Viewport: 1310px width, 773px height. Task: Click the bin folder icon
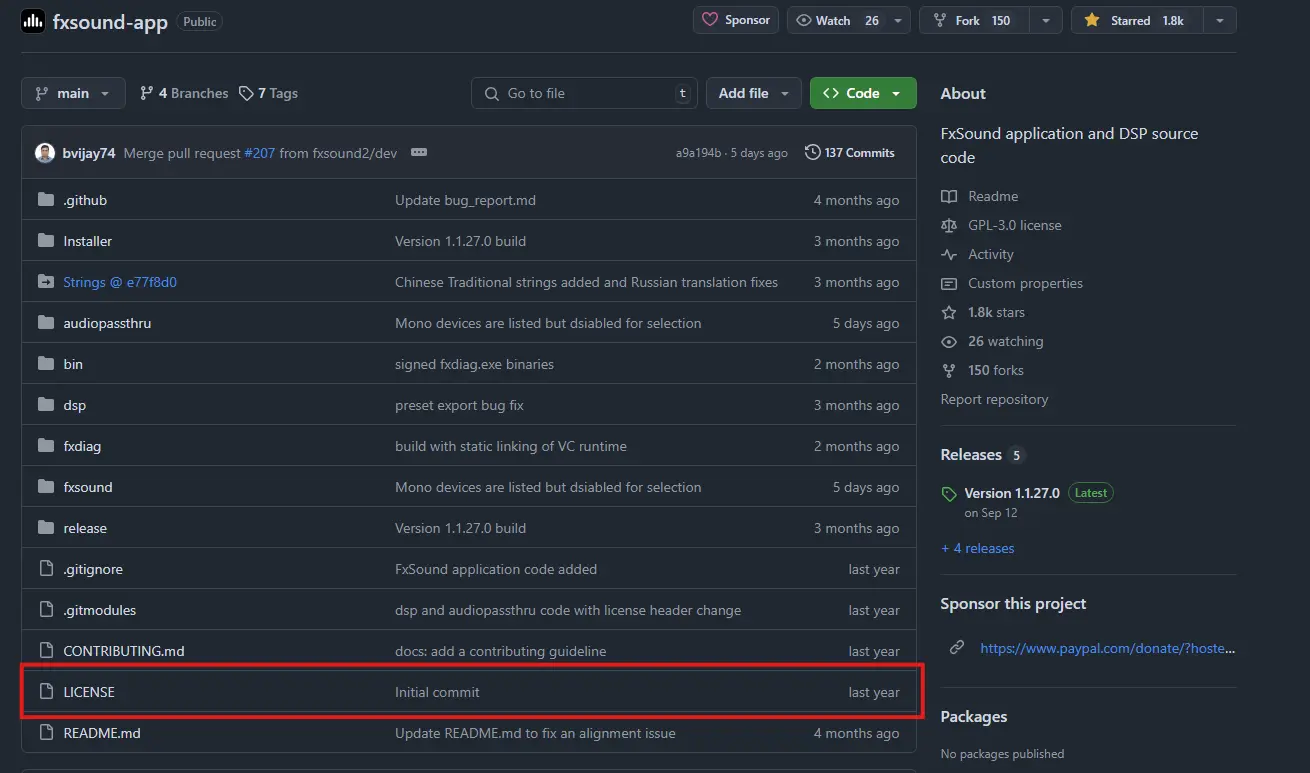tap(45, 364)
